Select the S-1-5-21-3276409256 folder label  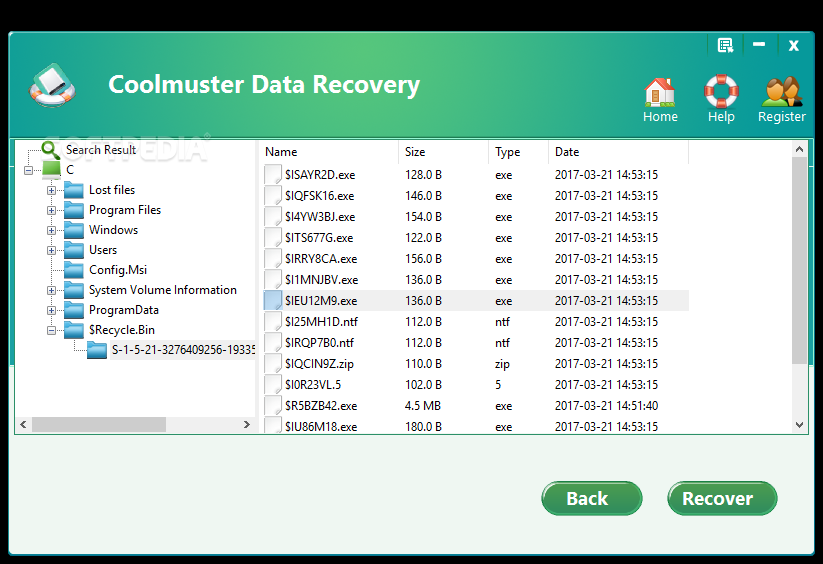click(x=183, y=350)
